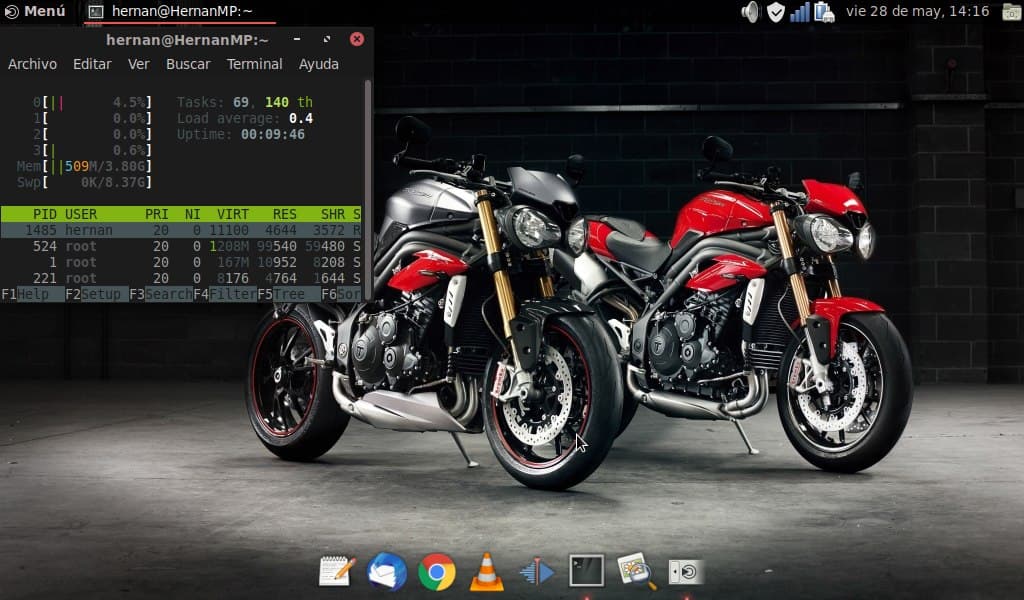
Task: Open the Editar menu in the terminal
Action: (x=92, y=64)
